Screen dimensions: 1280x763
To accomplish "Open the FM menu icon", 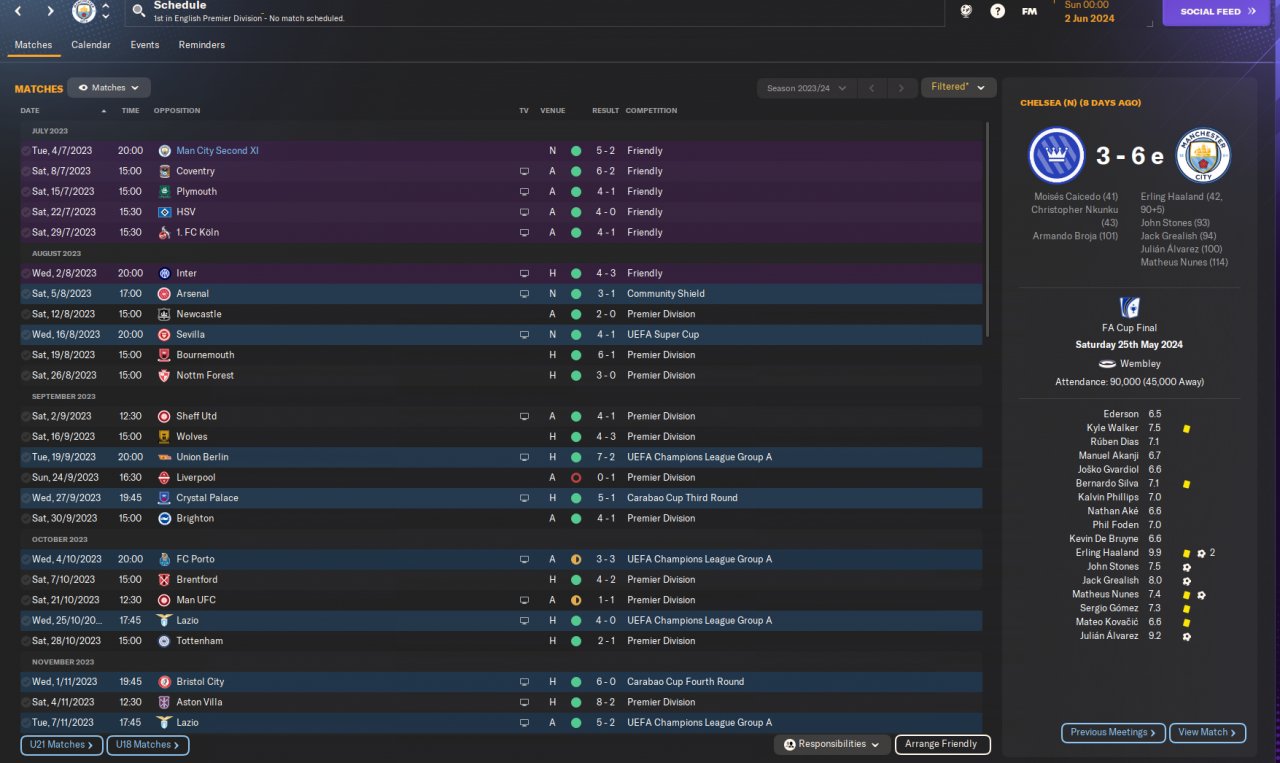I will coord(1029,11).
